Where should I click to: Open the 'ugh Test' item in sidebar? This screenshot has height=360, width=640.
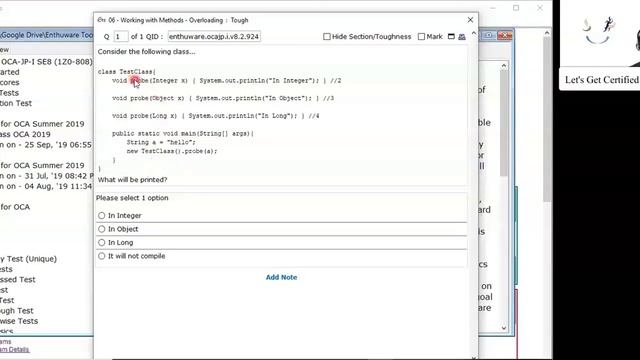(x=17, y=311)
